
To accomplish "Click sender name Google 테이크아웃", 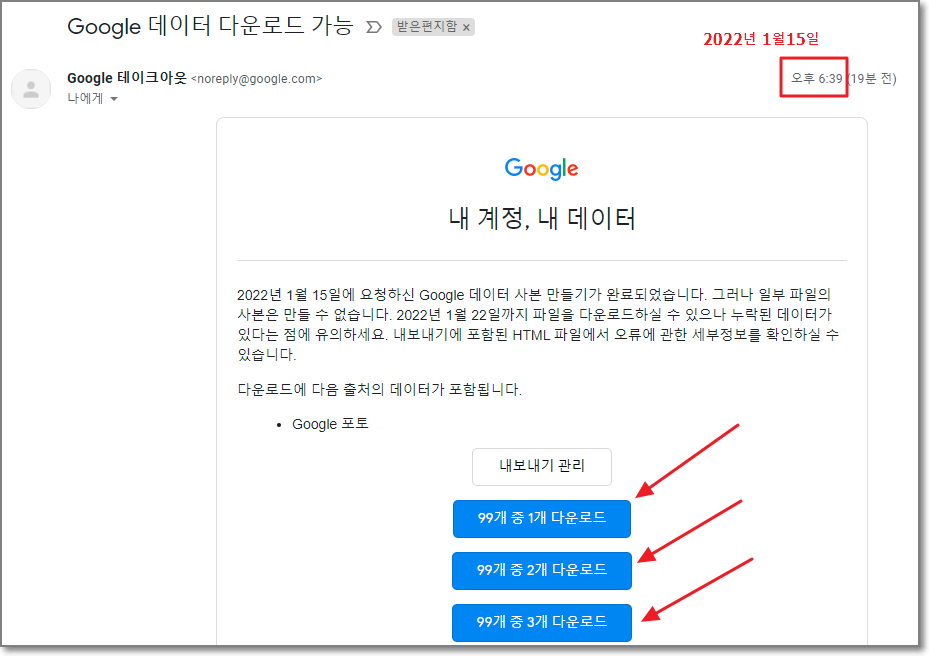I will [126, 78].
